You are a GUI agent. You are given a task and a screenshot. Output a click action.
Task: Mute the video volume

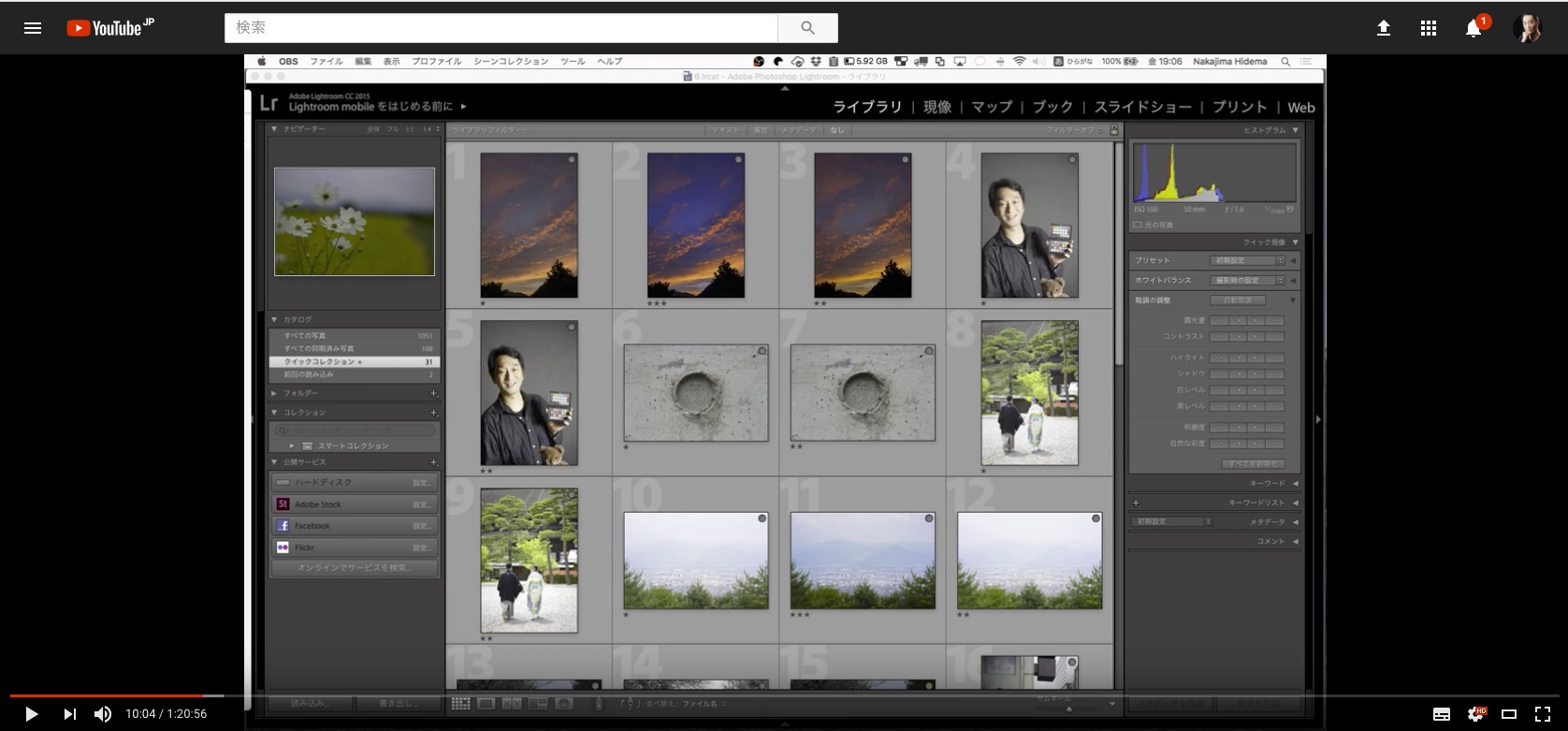pyautogui.click(x=103, y=714)
